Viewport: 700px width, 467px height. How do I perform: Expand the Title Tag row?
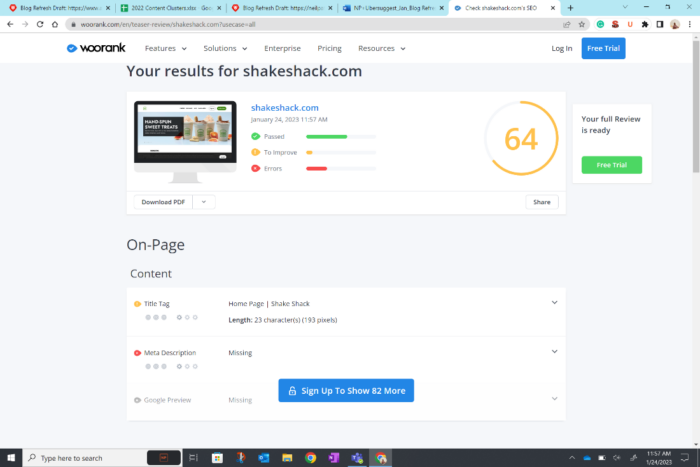coord(554,303)
